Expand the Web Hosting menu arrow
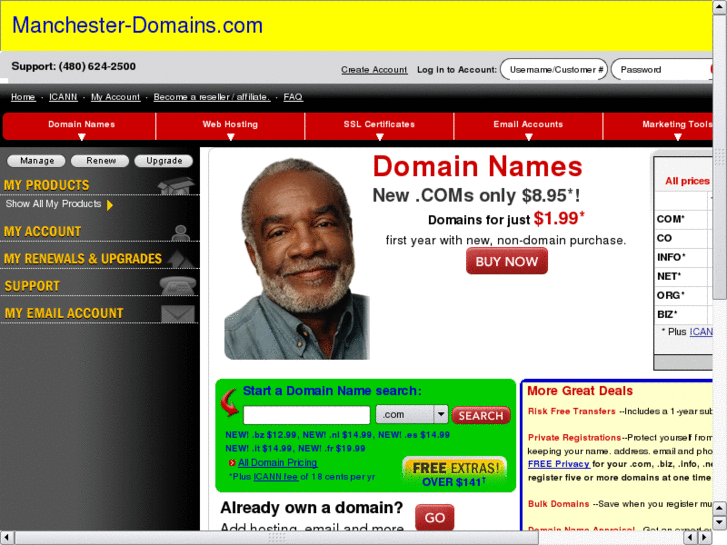This screenshot has width=727, height=545. (230, 137)
